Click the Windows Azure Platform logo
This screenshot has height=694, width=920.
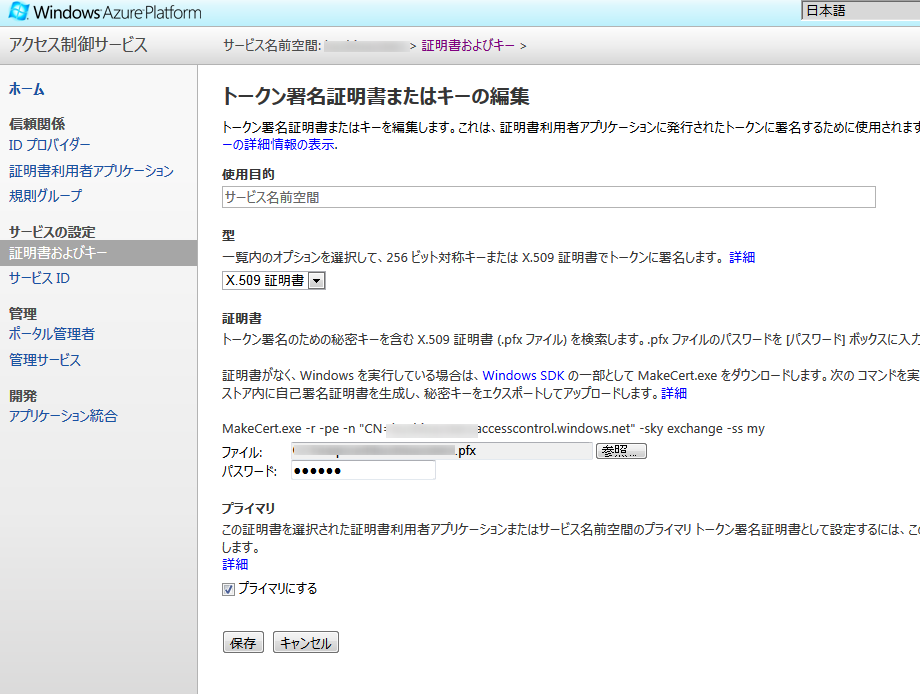pyautogui.click(x=104, y=13)
